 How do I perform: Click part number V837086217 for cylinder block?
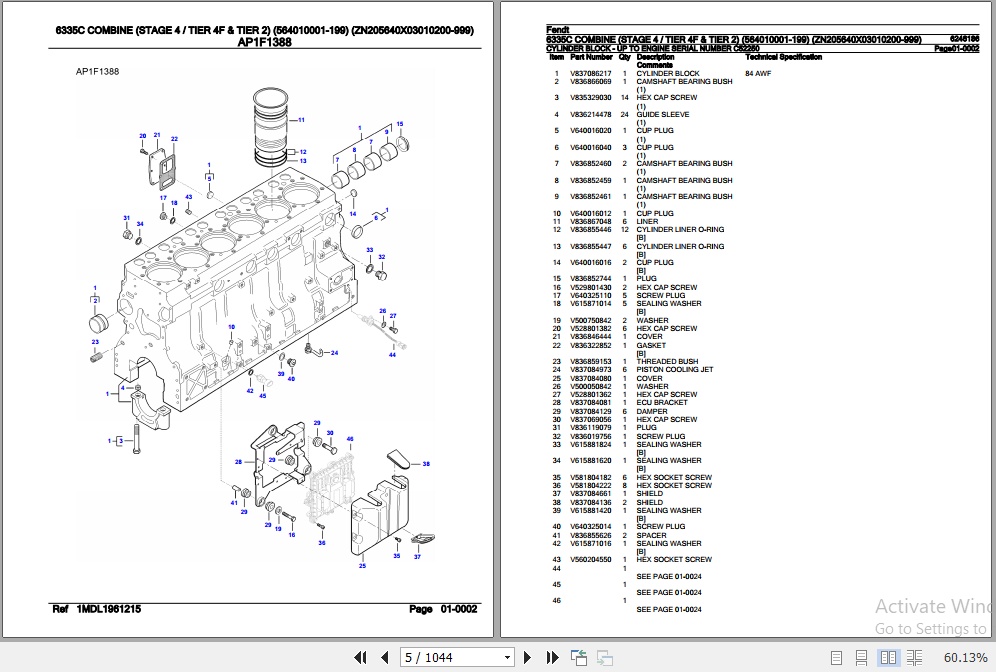click(x=591, y=74)
